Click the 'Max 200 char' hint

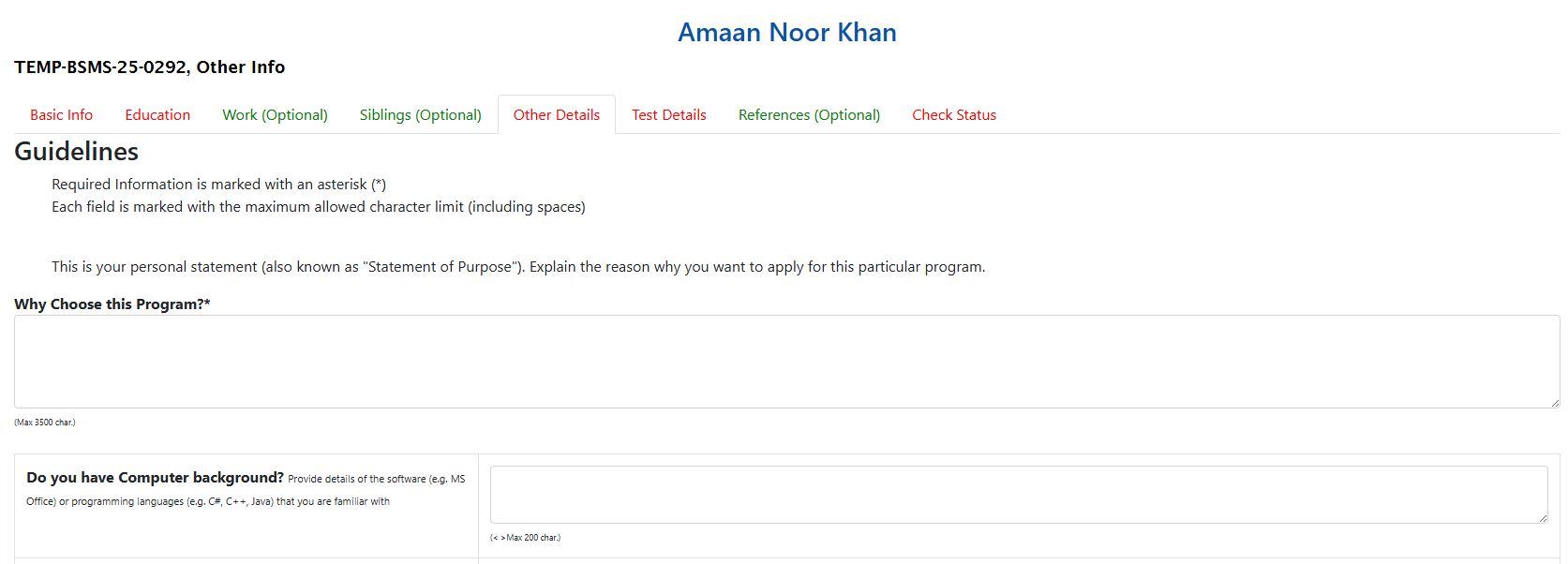[x=525, y=538]
